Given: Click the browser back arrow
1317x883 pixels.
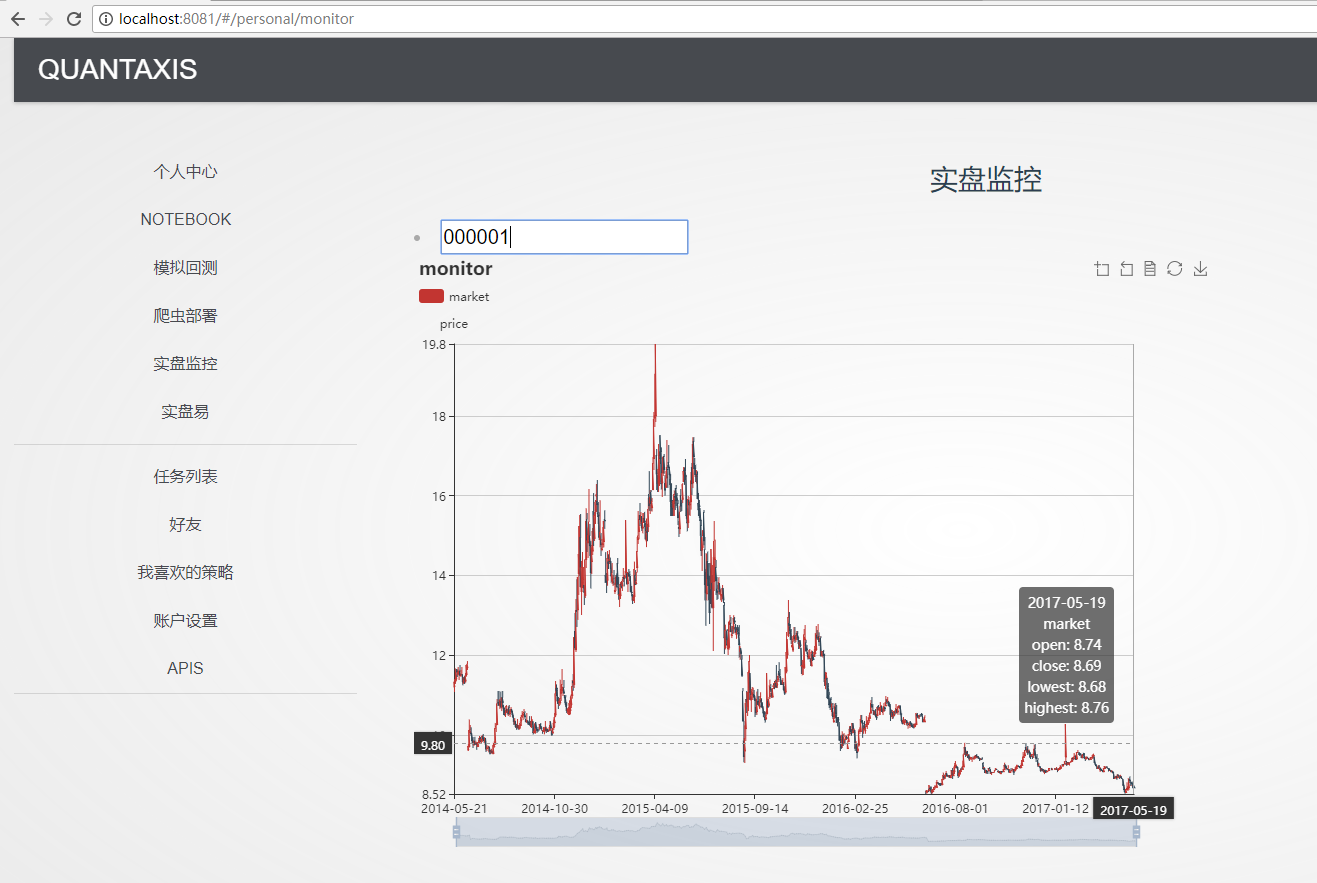Looking at the screenshot, I should coord(17,18).
